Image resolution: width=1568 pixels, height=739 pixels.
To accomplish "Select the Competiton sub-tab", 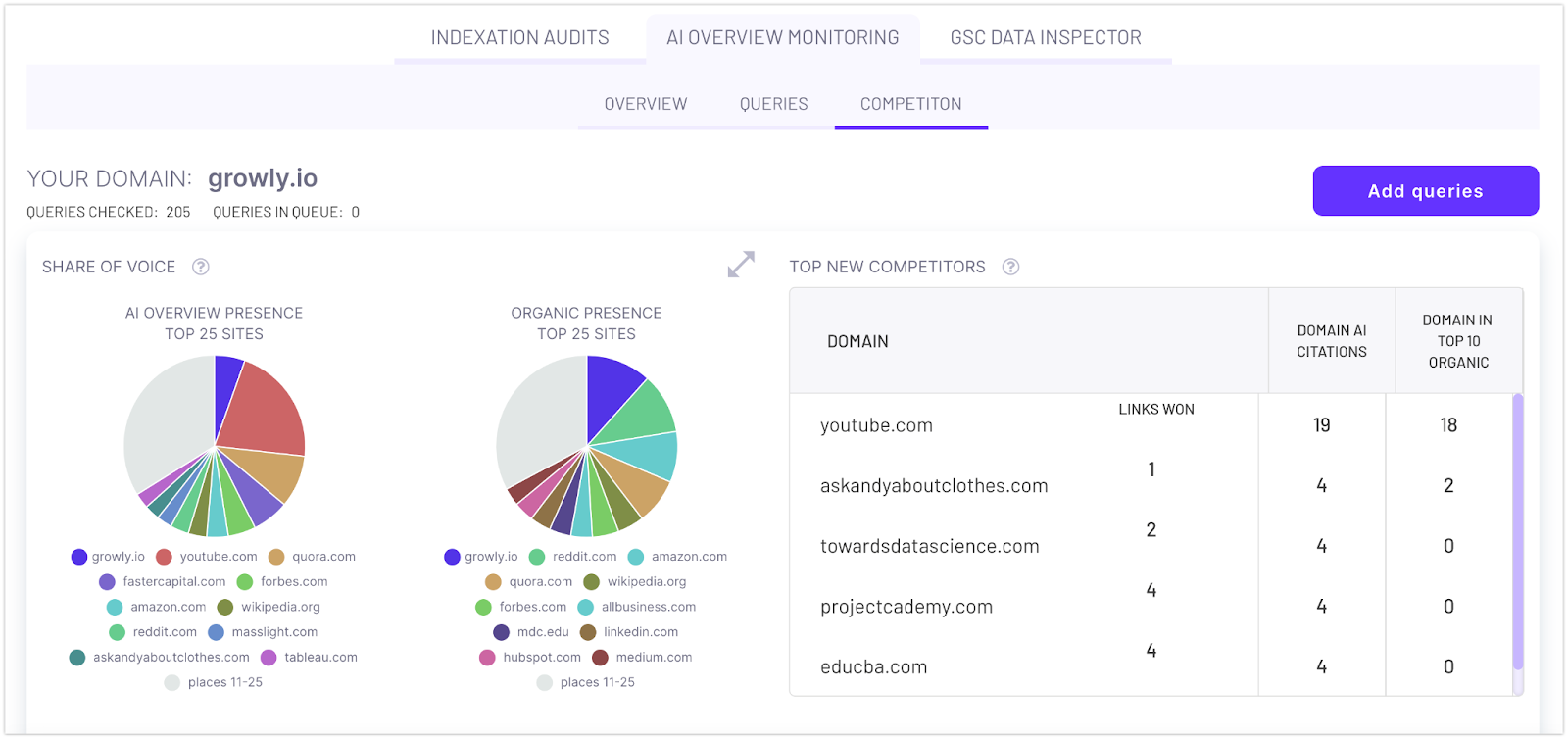I will (911, 104).
